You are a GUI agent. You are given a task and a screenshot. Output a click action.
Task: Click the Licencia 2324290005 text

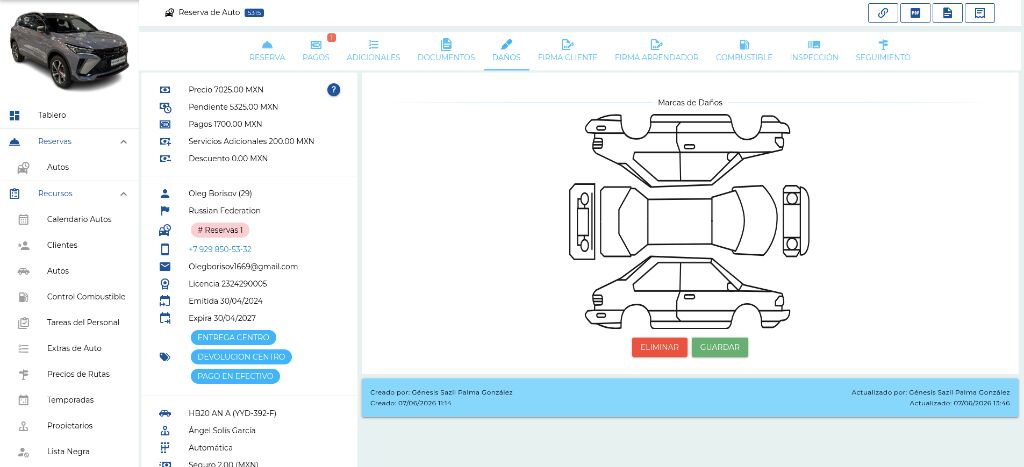click(x=227, y=284)
